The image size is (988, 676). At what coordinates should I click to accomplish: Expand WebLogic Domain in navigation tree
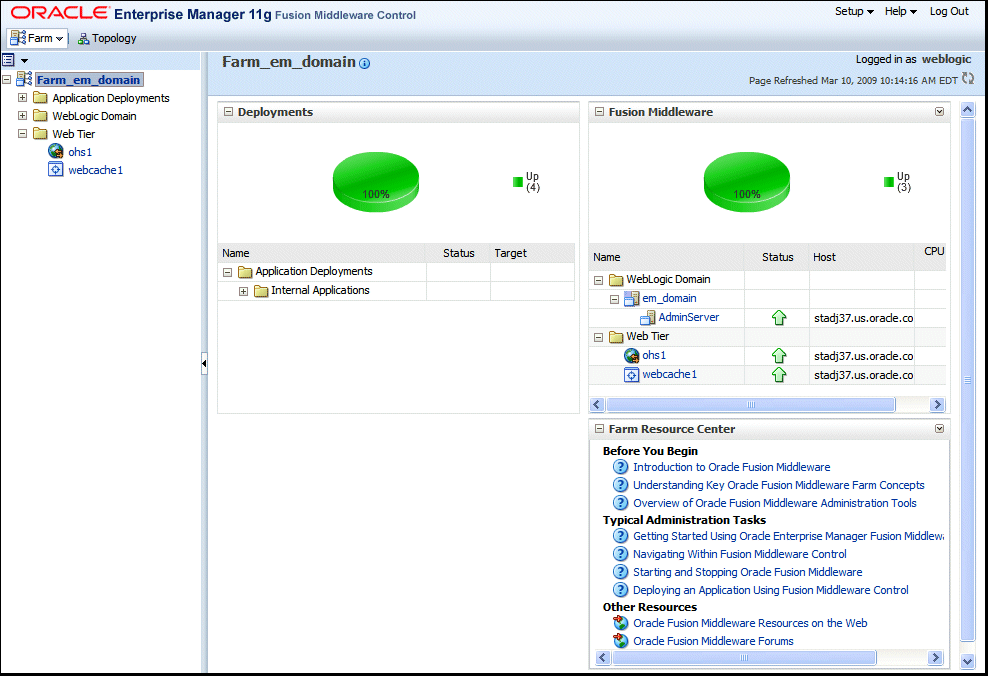(x=22, y=115)
